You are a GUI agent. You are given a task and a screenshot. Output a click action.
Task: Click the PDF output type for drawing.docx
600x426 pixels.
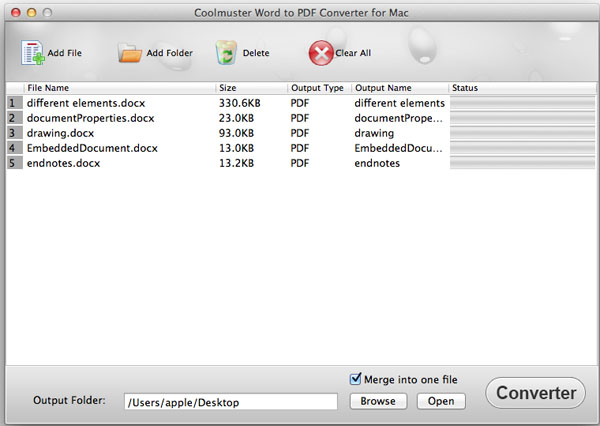click(300, 133)
